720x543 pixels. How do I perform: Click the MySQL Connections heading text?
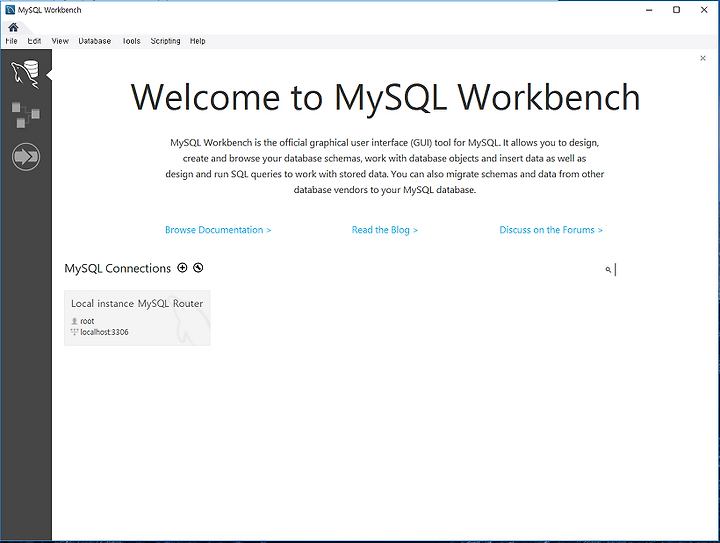point(118,269)
